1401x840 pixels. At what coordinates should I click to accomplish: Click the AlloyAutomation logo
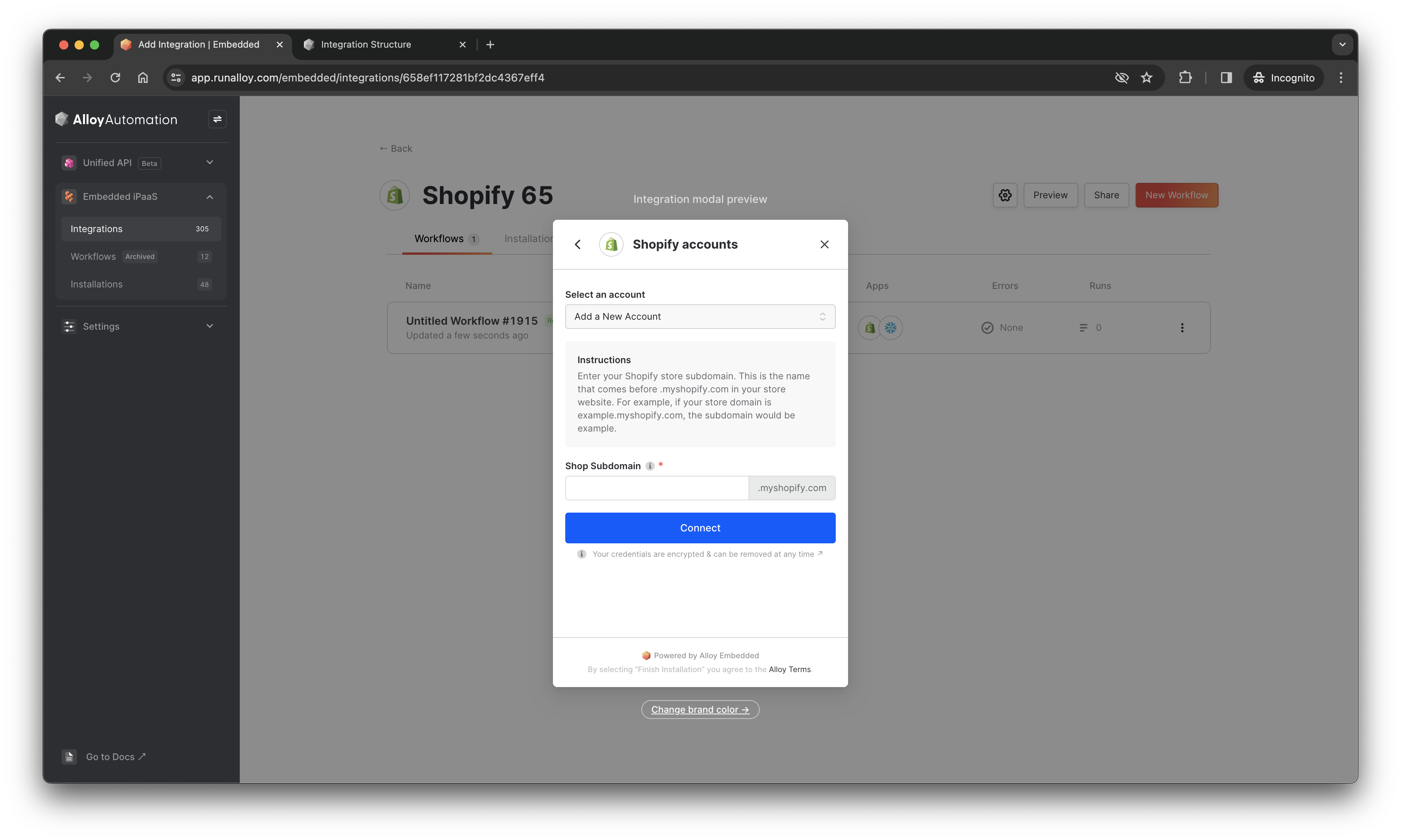coord(116,120)
